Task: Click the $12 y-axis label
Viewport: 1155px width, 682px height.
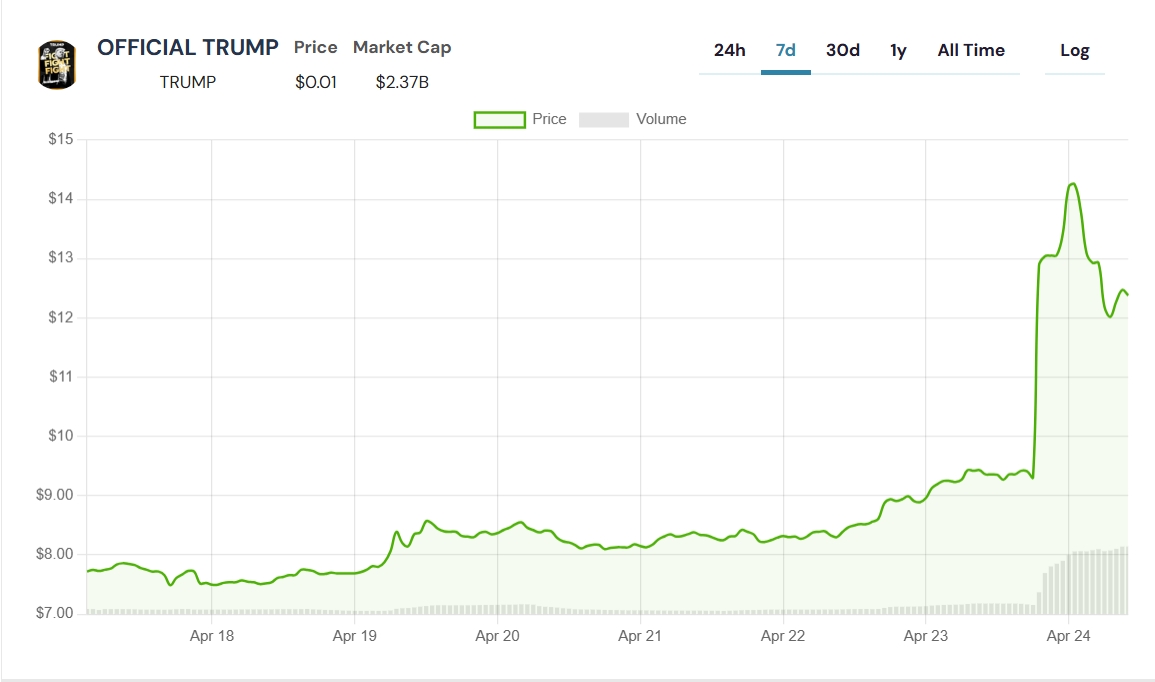Action: point(61,317)
